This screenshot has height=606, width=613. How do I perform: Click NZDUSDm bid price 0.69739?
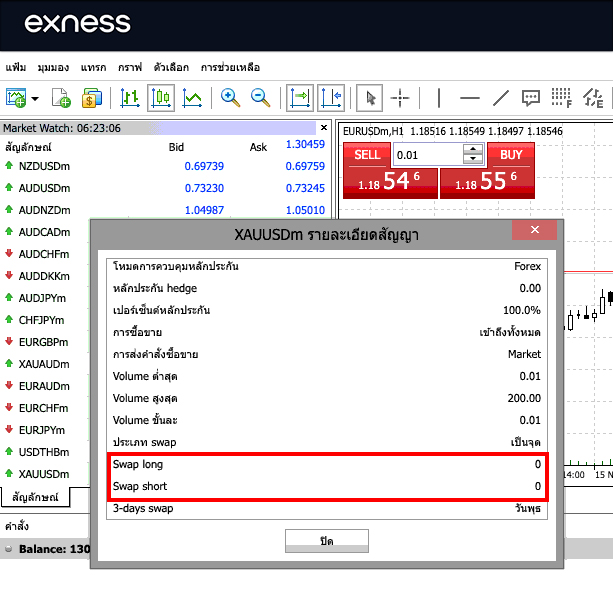(x=204, y=166)
